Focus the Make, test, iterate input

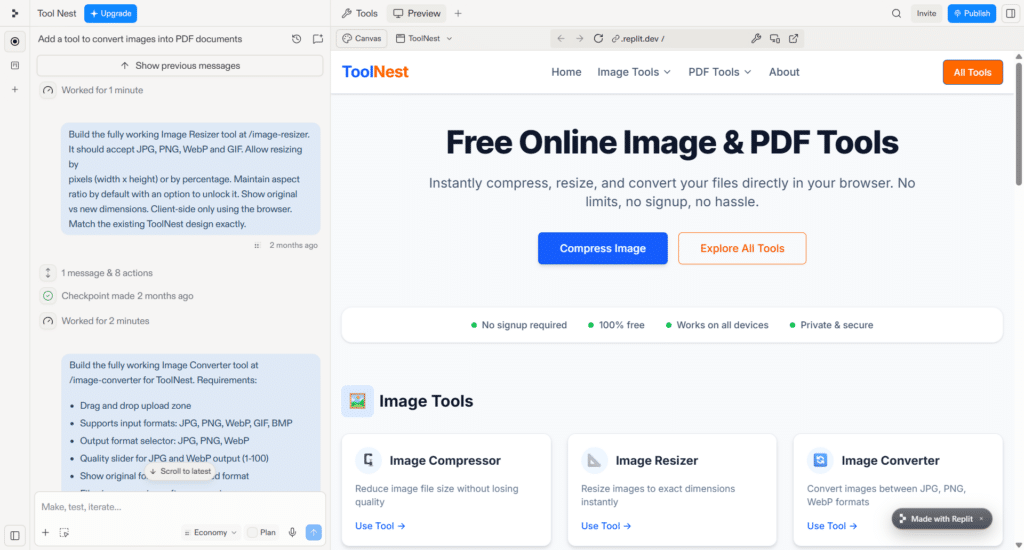180,507
